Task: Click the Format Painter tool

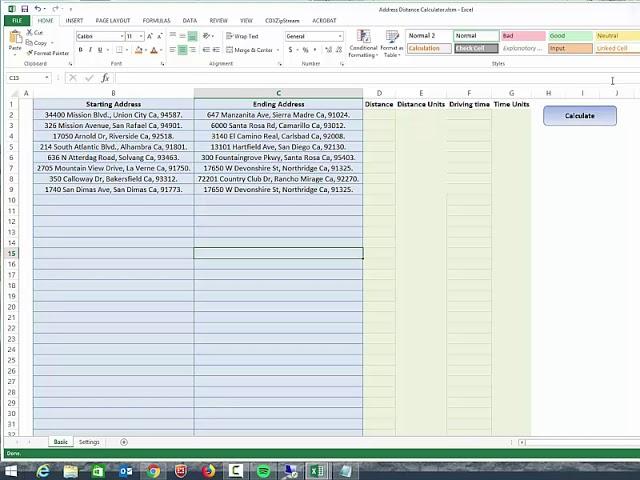Action: point(50,53)
